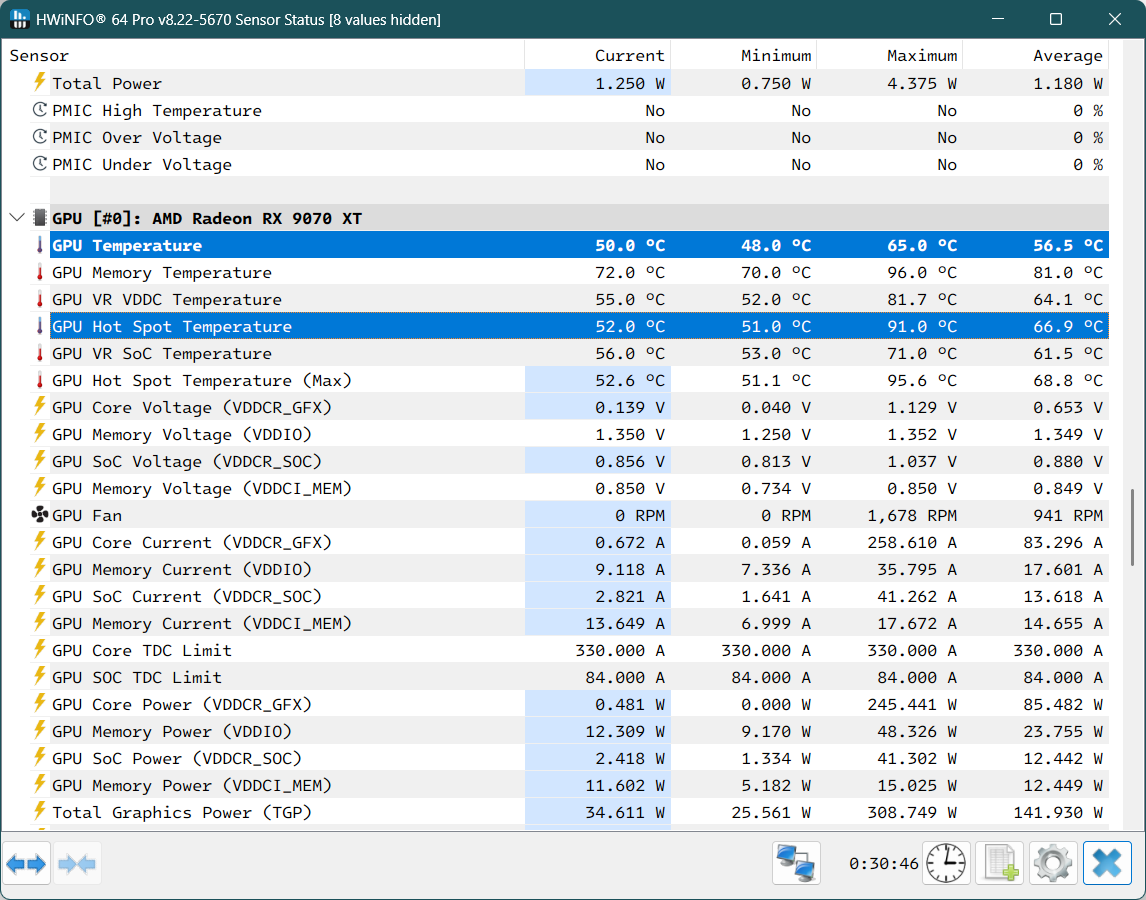Viewport: 1146px width, 900px height.
Task: Select GPU SoC Voltage (VDDCR_SOC) row
Action: pyautogui.click(x=580, y=461)
